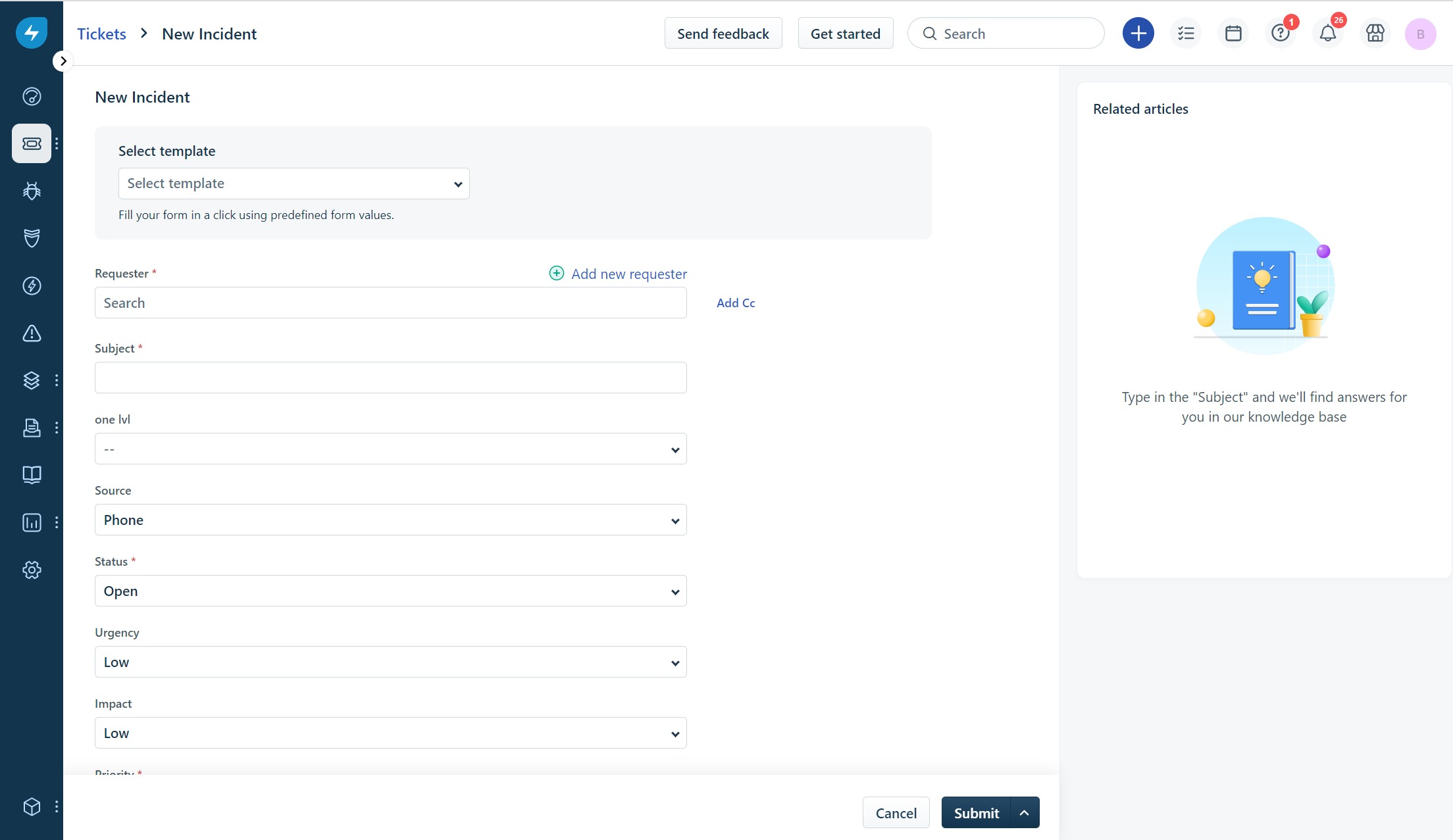Image resolution: width=1453 pixels, height=840 pixels.
Task: Open the Problems bug icon
Action: (32, 191)
